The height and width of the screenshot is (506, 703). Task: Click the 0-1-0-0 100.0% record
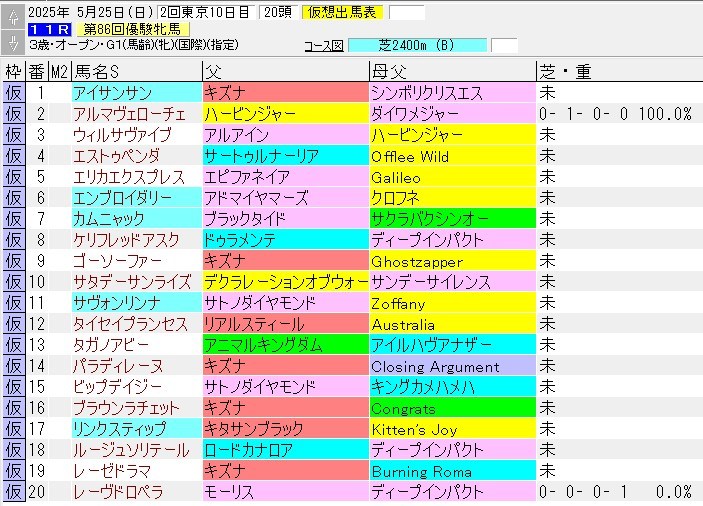tap(615, 114)
